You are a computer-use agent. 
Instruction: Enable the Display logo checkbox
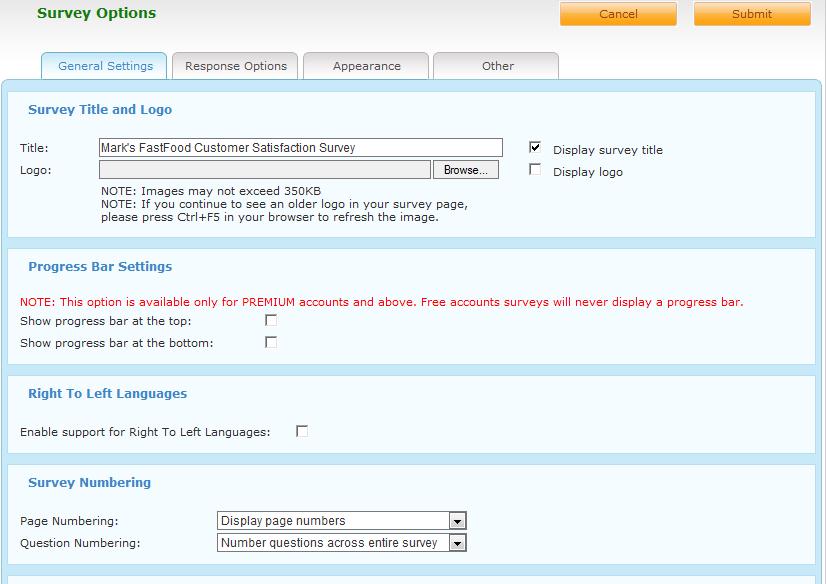(535, 170)
